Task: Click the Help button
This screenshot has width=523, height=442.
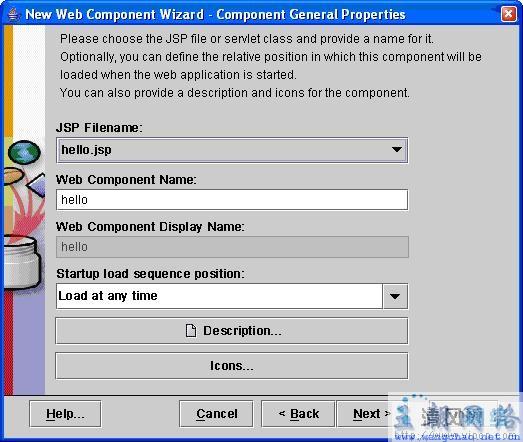Action: (x=65, y=414)
